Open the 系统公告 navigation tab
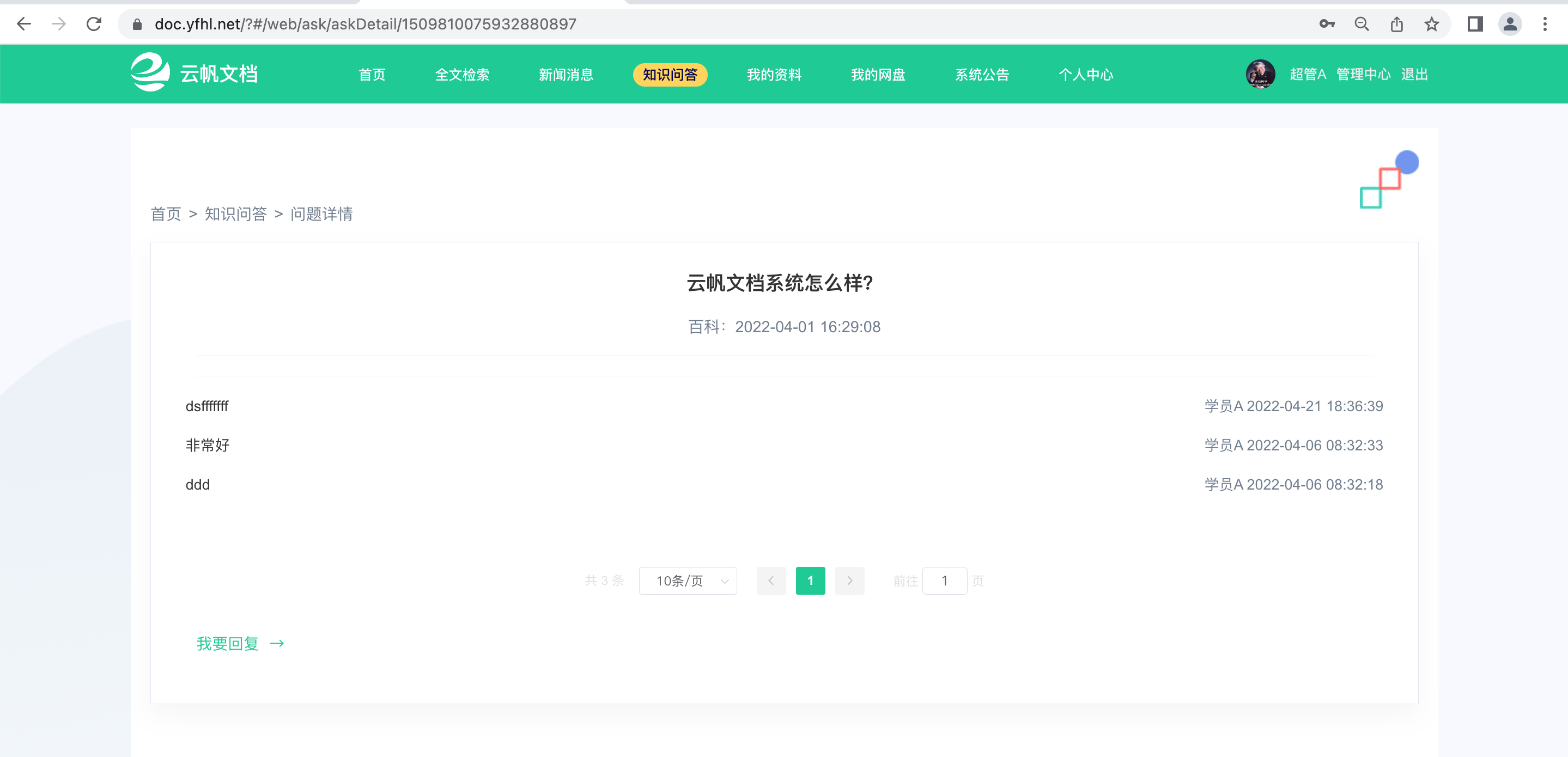This screenshot has height=757, width=1568. click(982, 74)
